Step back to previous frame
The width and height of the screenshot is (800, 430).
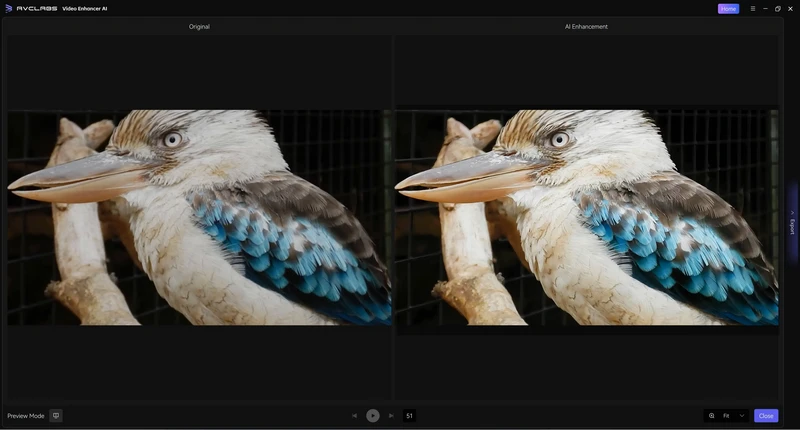point(355,416)
